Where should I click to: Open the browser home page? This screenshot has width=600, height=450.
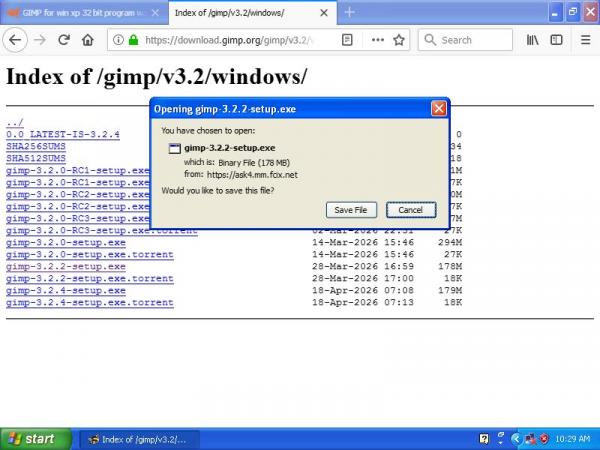[x=88, y=40]
